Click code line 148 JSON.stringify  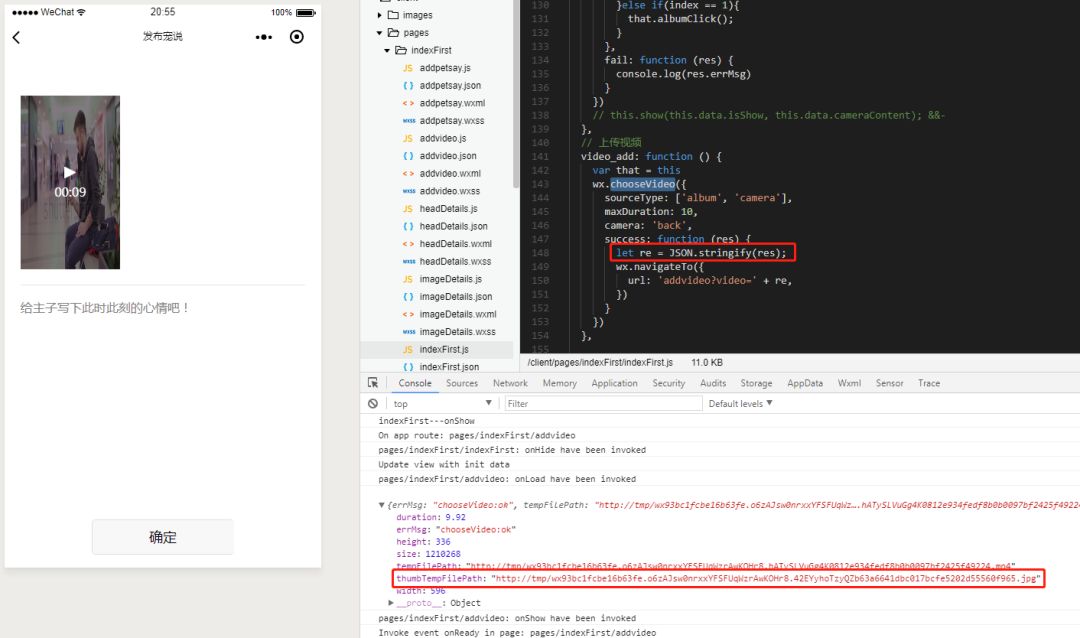point(701,253)
